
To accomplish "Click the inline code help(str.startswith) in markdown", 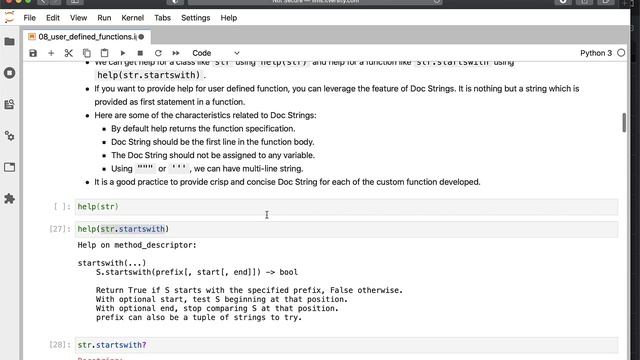I will pyautogui.click(x=149, y=76).
